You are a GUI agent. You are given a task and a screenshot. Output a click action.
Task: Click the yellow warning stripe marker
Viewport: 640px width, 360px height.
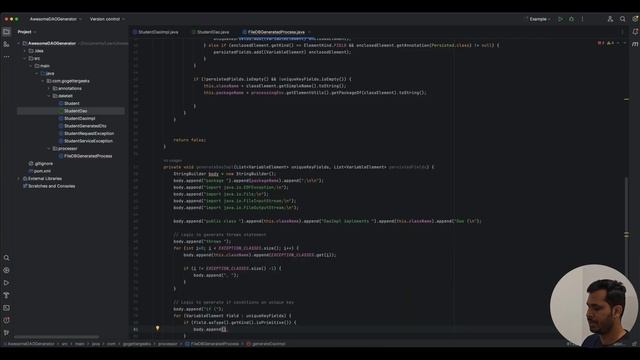pyautogui.click(x=627, y=99)
